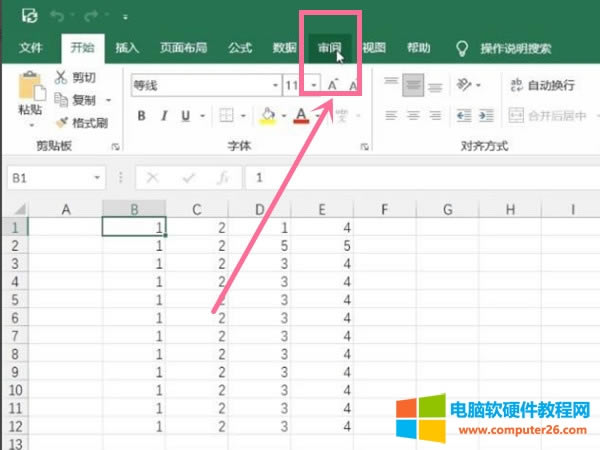This screenshot has width=600, height=450.
Task: Open the 数据 tab
Action: (284, 48)
